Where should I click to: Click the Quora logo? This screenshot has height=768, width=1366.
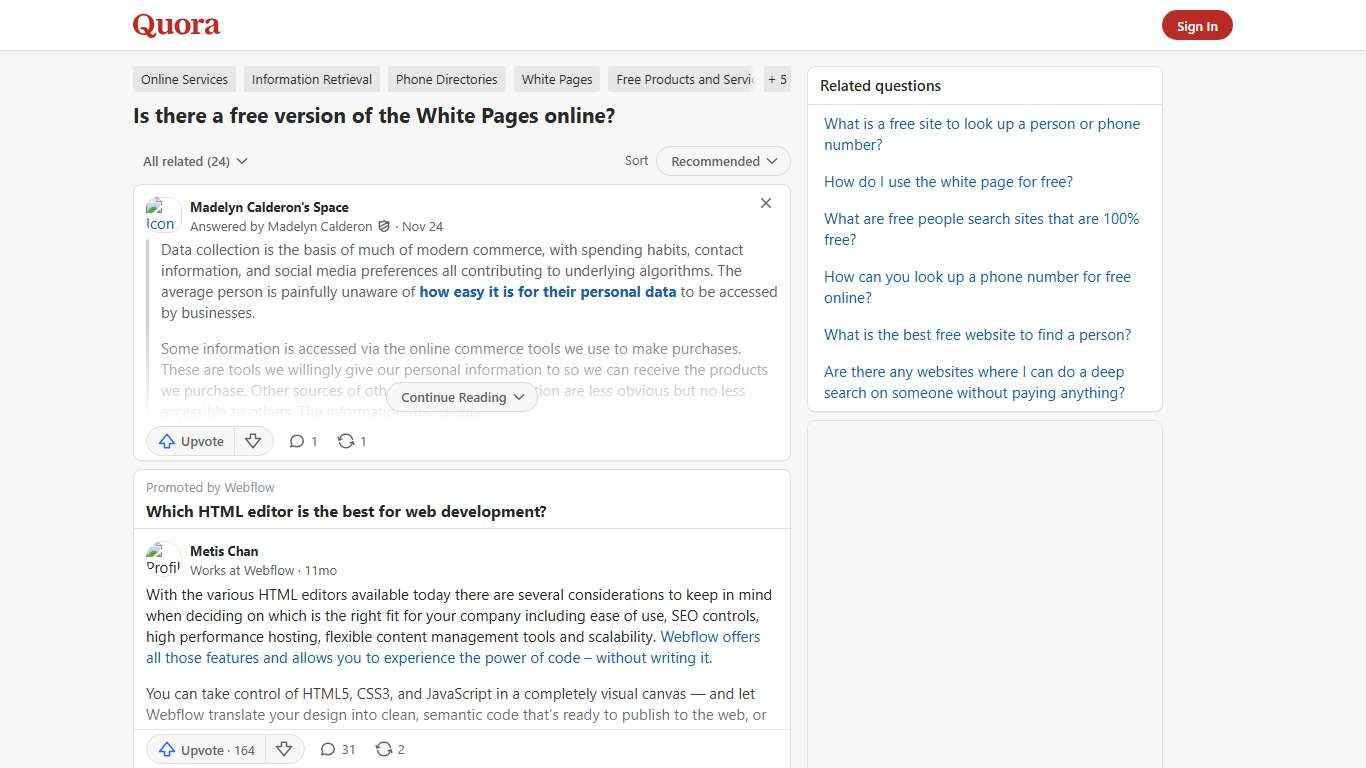click(x=175, y=25)
